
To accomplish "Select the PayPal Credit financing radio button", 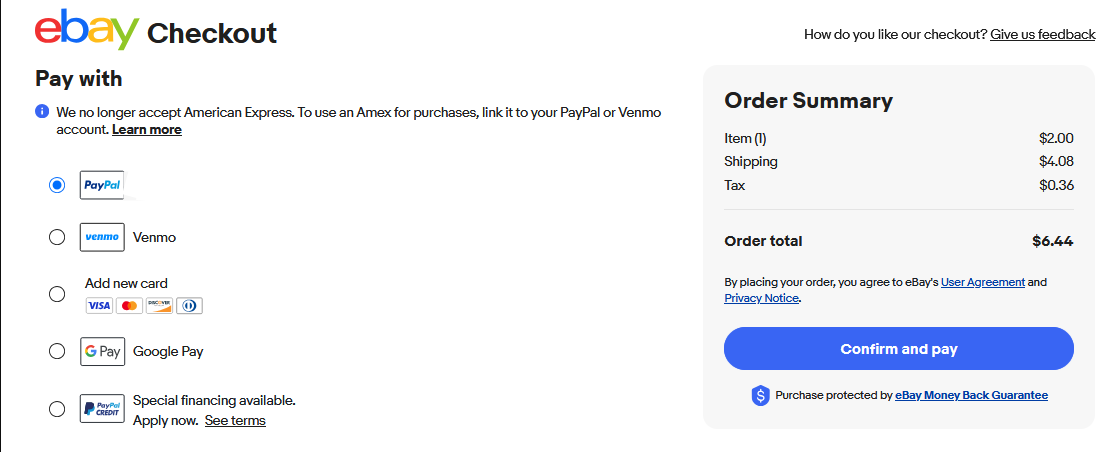I will click(57, 409).
